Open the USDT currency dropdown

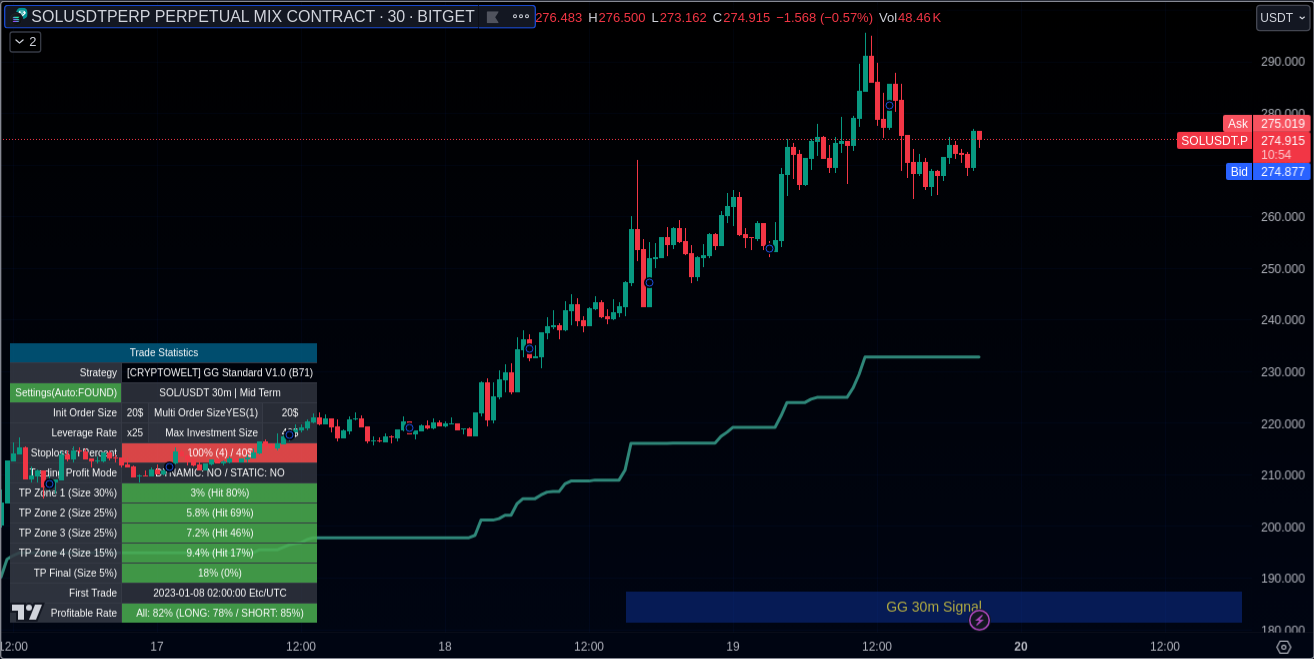click(x=1282, y=18)
